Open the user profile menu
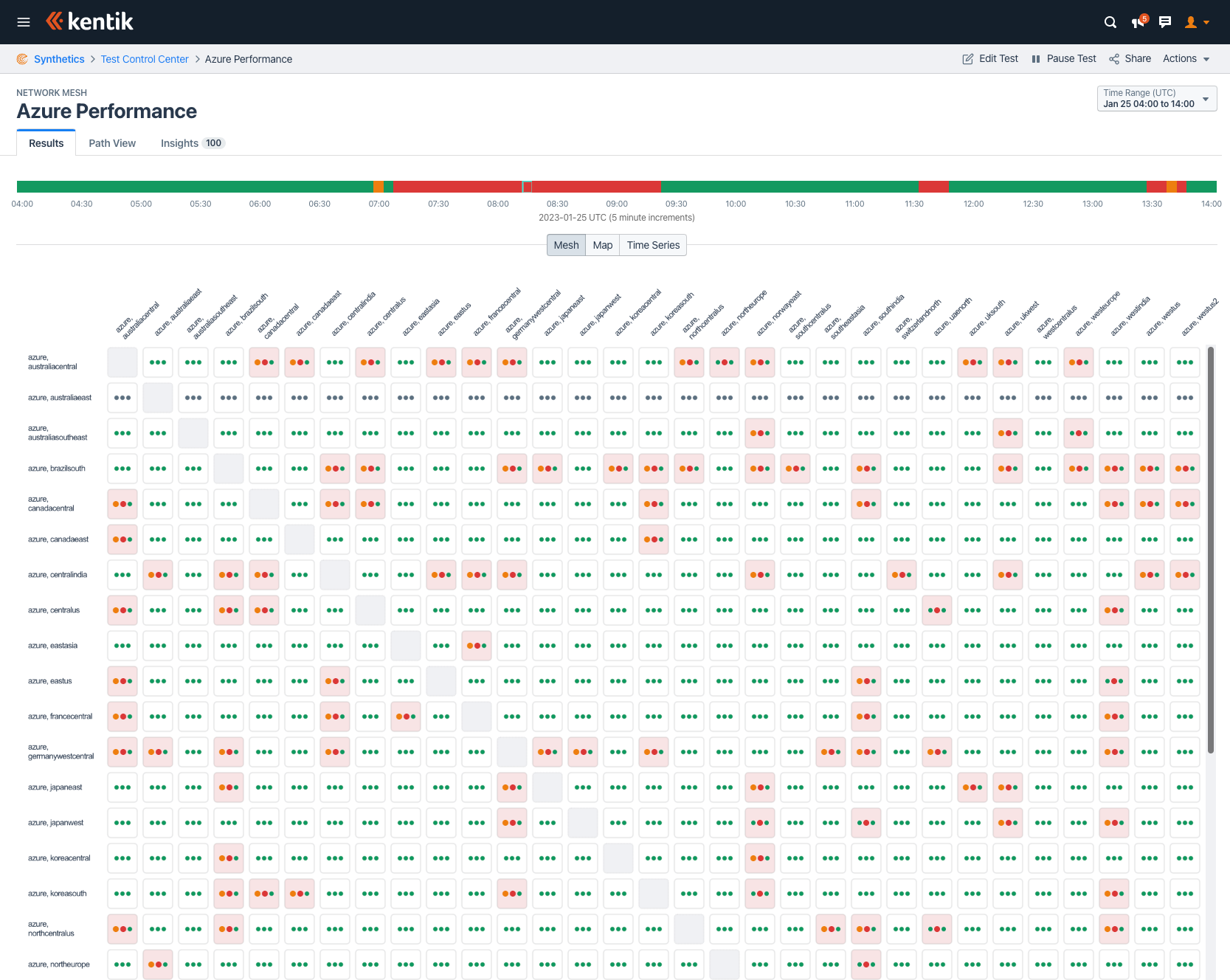 (1197, 22)
